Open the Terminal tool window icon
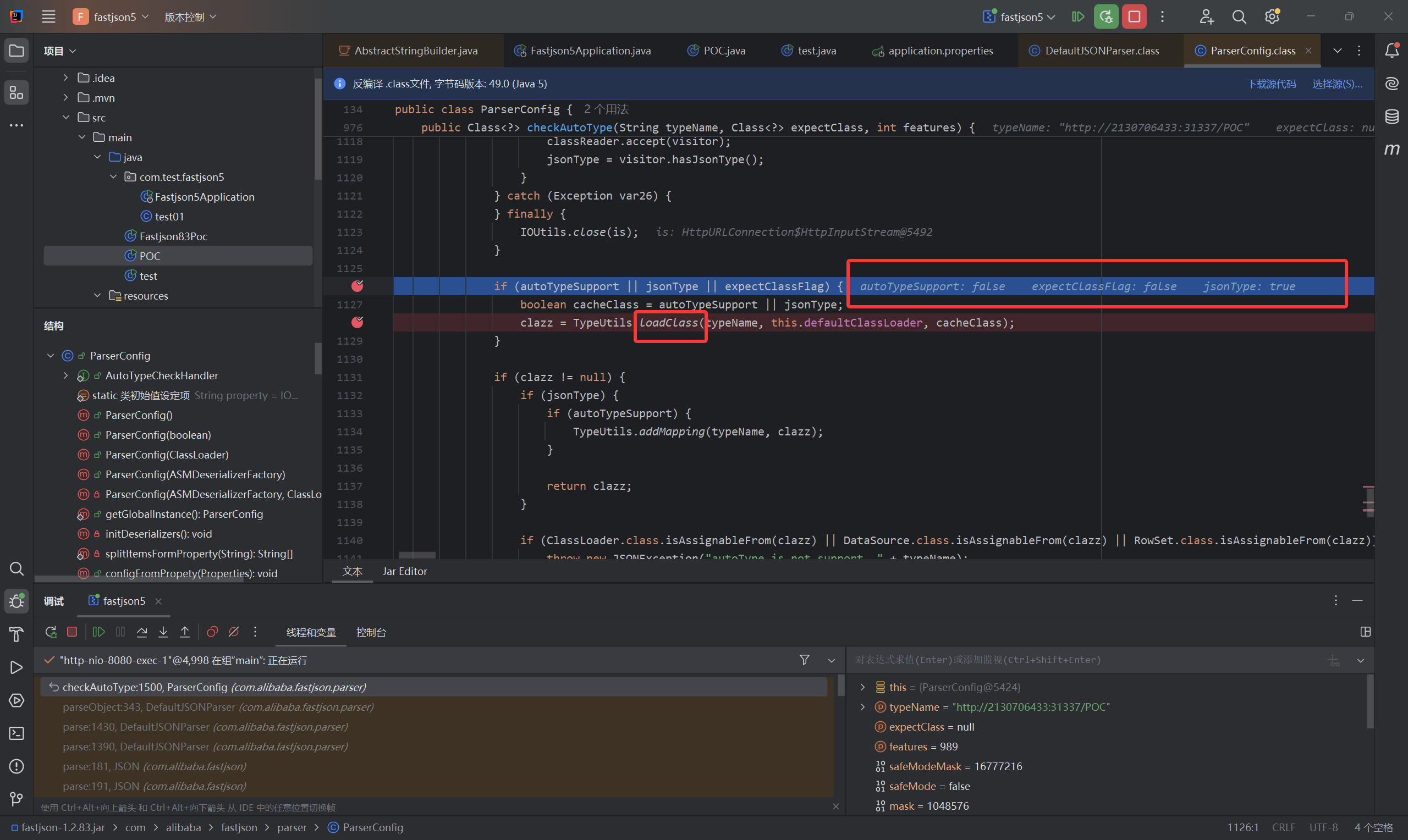This screenshot has height=840, width=1408. click(x=16, y=733)
